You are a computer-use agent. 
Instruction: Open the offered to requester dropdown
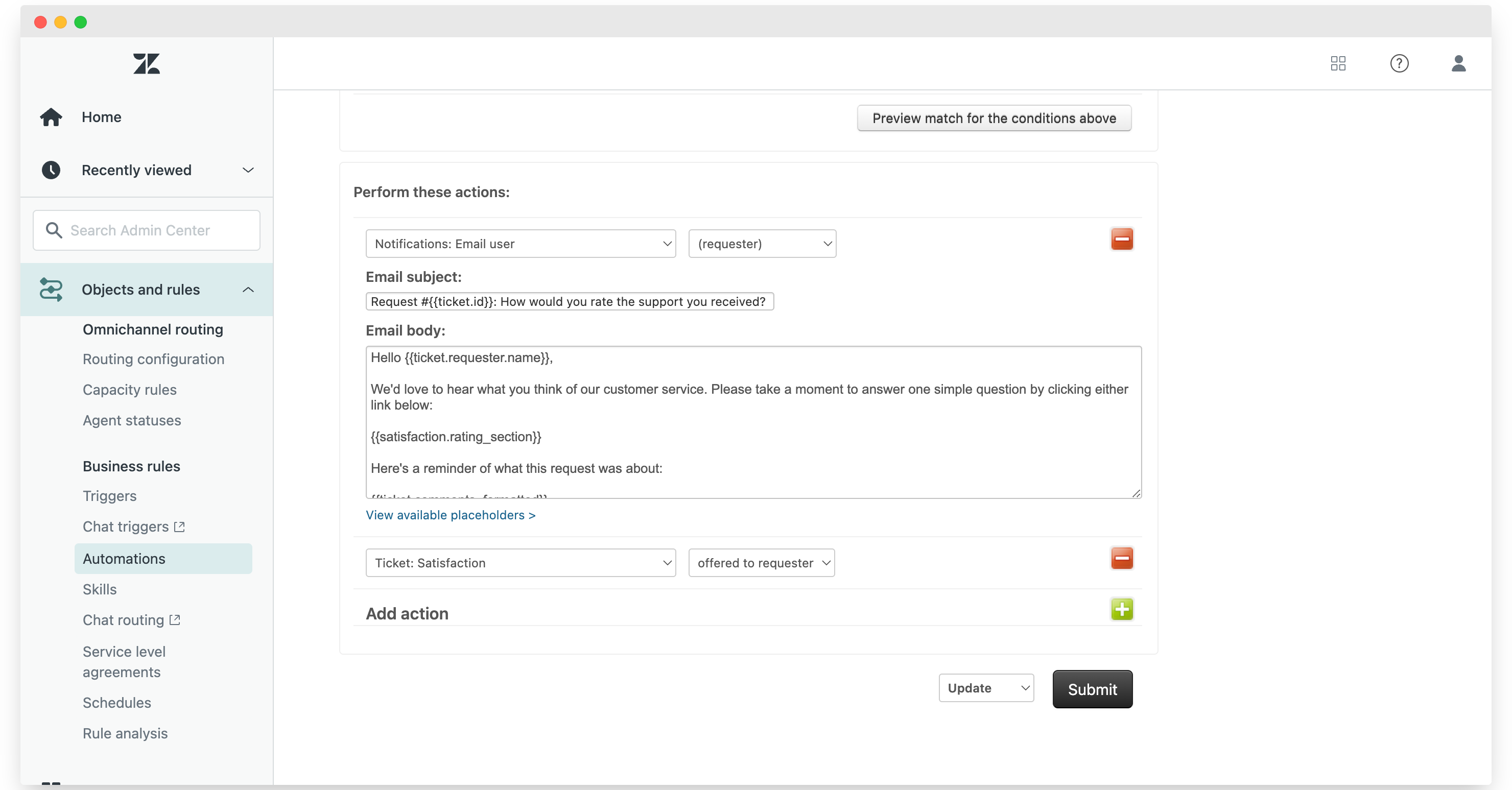(x=761, y=563)
